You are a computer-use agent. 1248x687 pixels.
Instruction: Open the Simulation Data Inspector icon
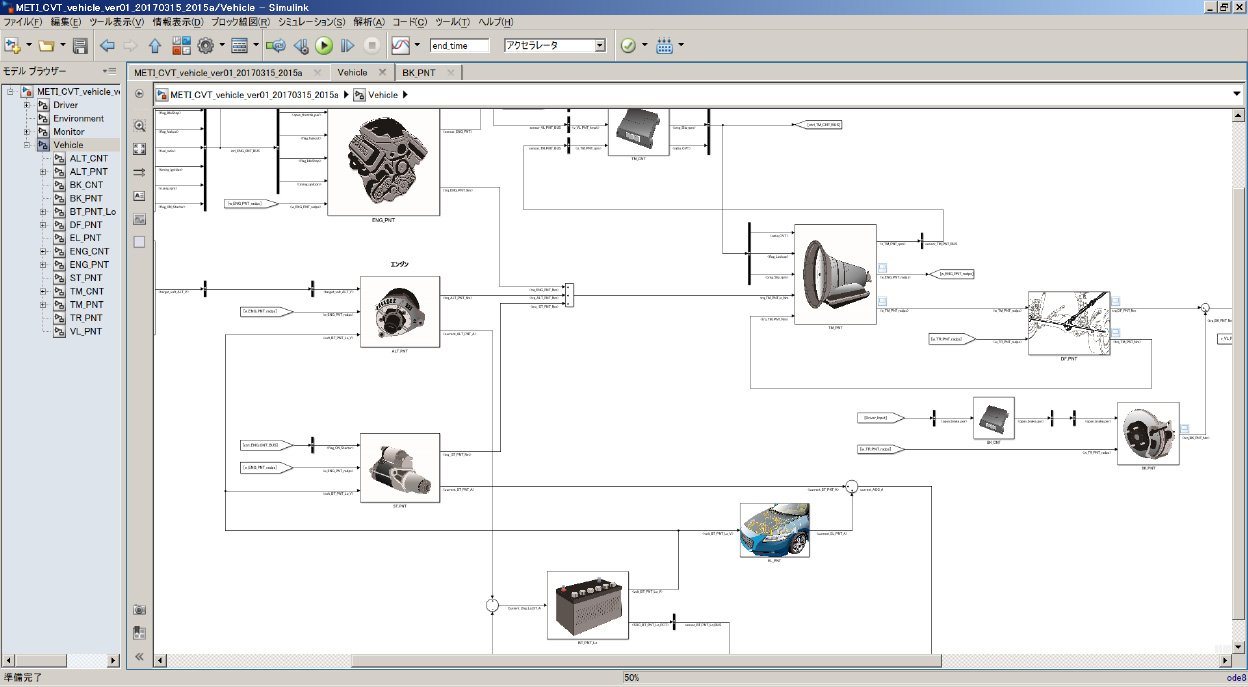(400, 45)
